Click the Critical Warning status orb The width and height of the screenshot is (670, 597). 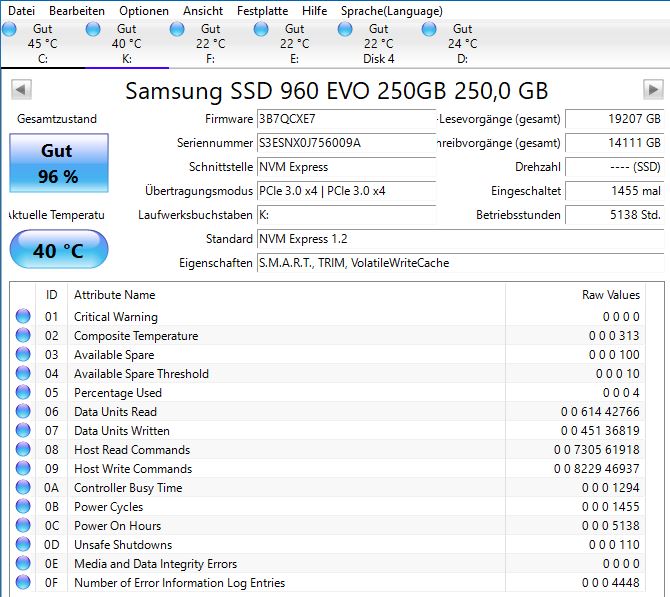click(23, 316)
